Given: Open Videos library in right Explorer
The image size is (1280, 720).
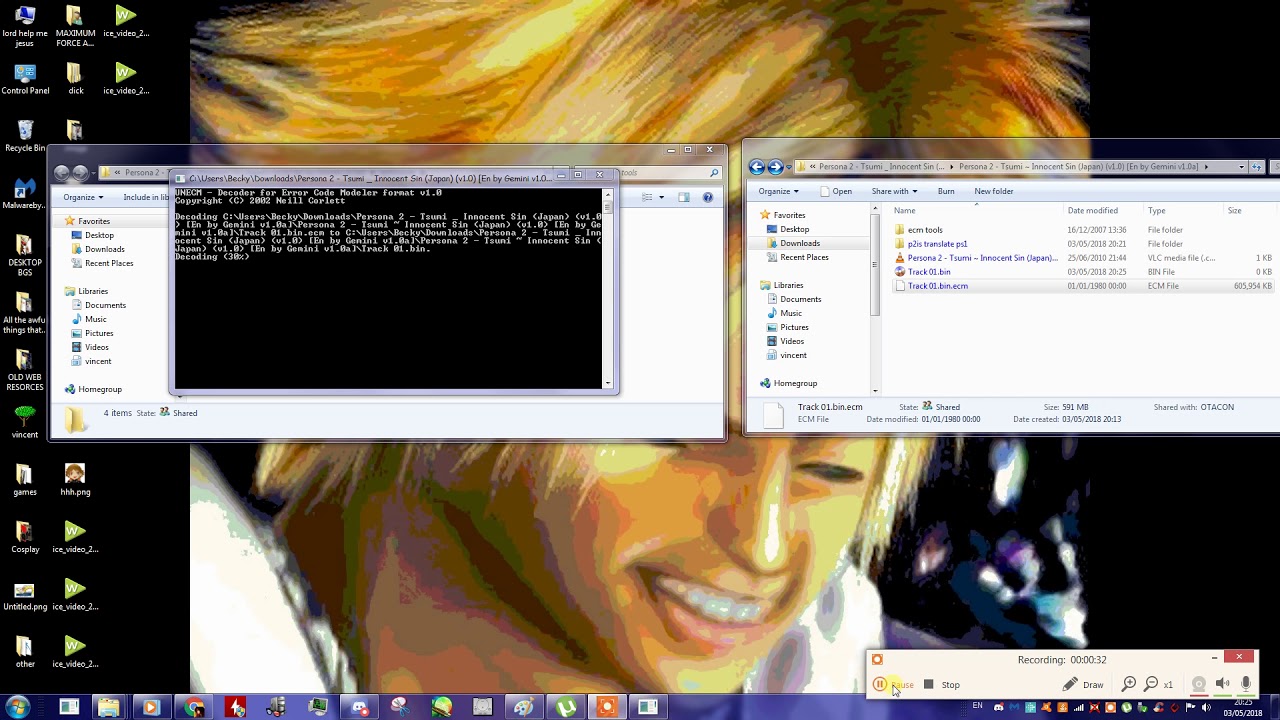Looking at the screenshot, I should point(792,341).
